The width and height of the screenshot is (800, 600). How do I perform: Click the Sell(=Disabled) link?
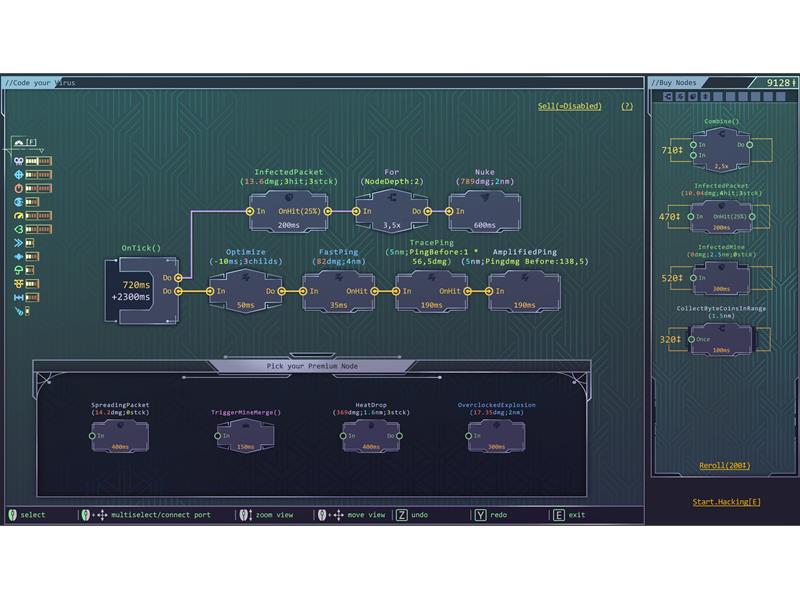570,106
